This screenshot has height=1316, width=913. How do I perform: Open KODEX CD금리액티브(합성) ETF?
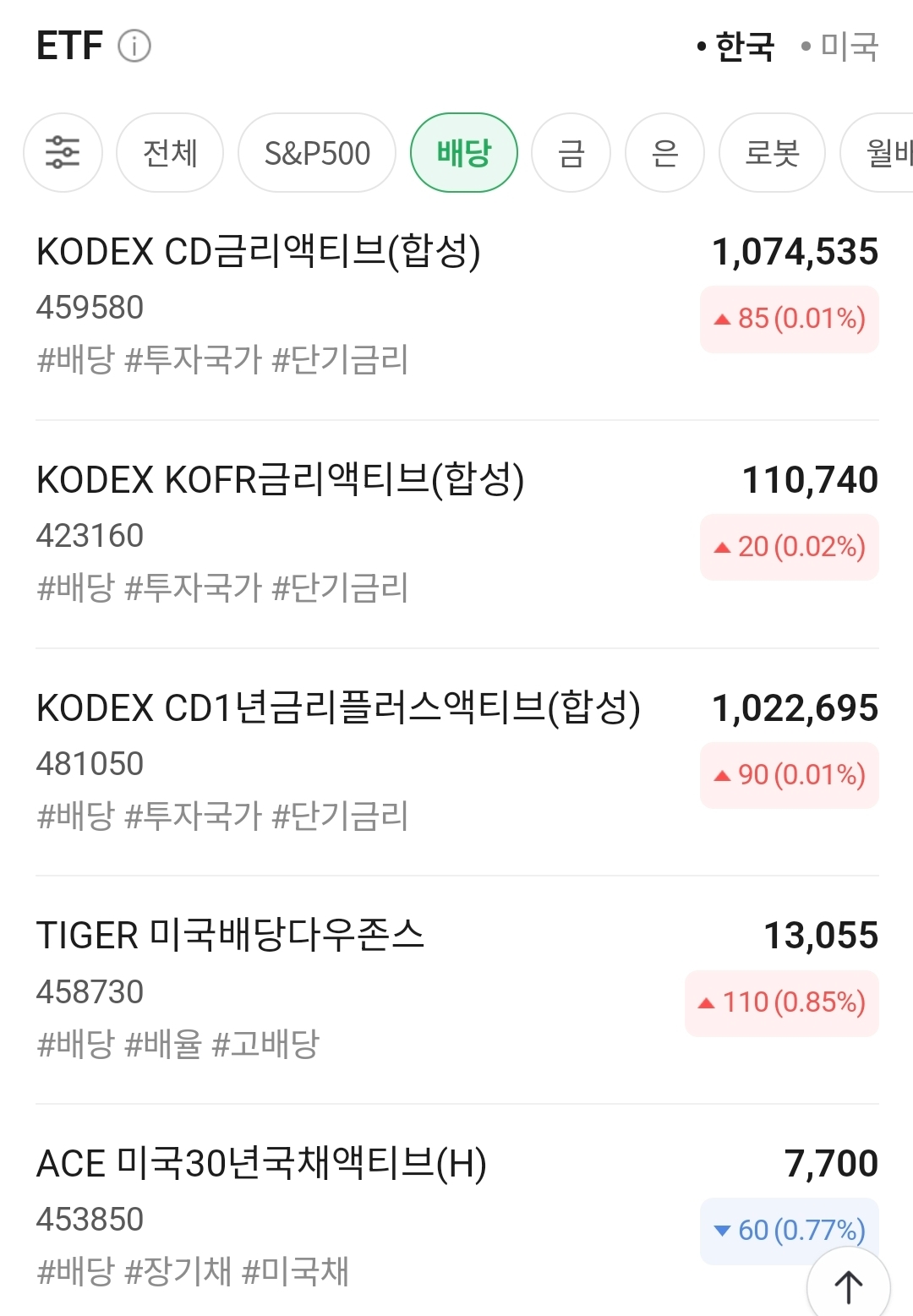pyautogui.click(x=259, y=252)
